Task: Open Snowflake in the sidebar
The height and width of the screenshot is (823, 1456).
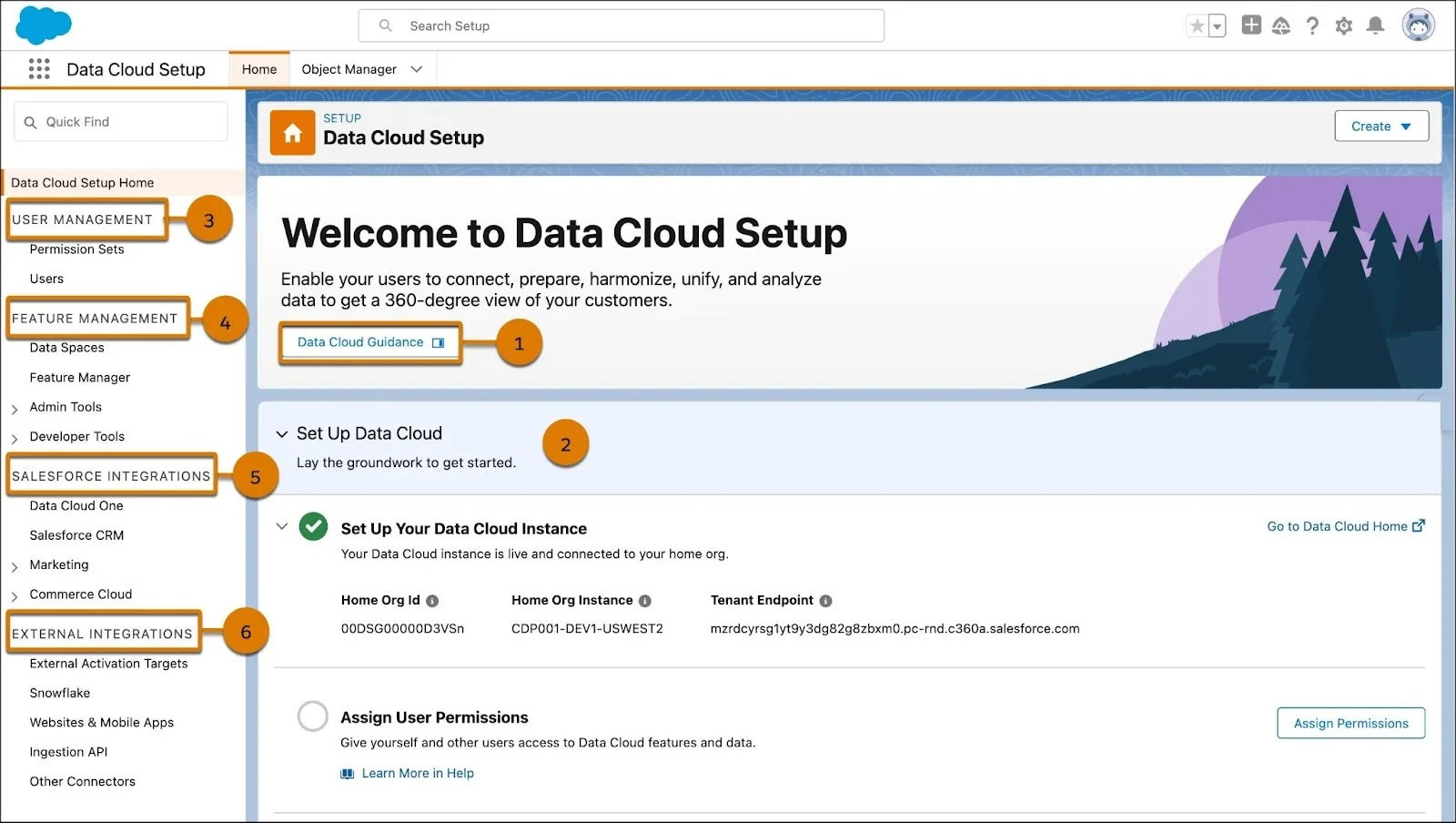Action: click(60, 693)
